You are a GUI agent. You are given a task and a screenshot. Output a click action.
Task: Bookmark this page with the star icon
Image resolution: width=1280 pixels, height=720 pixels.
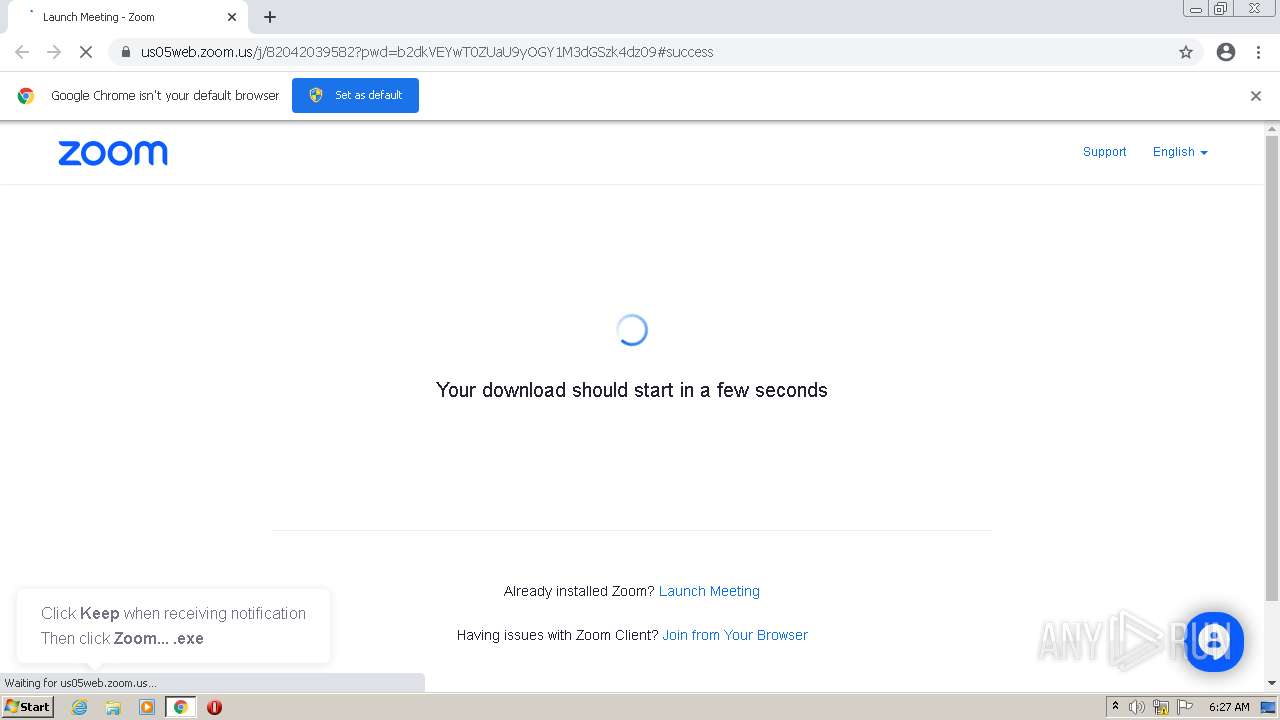coord(1186,52)
